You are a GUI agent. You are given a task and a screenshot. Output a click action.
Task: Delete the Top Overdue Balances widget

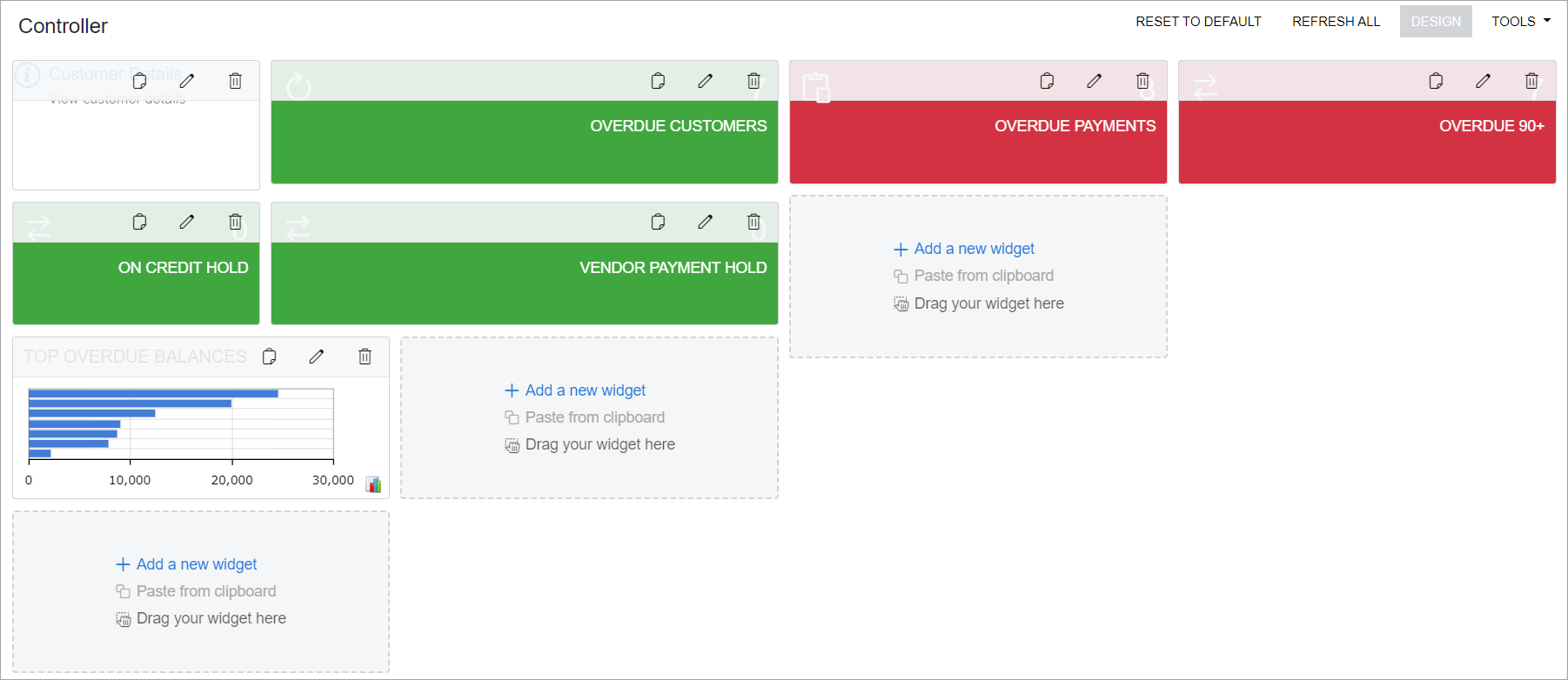coord(365,357)
